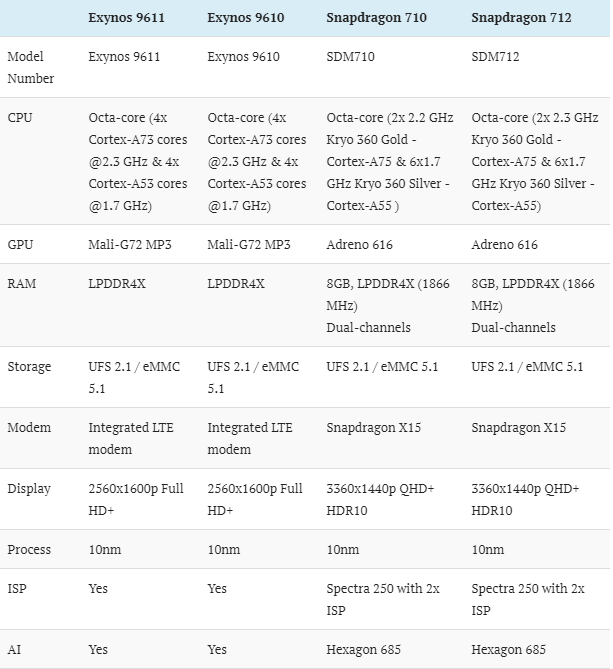Click the Process row label
613x669 pixels.
29,549
